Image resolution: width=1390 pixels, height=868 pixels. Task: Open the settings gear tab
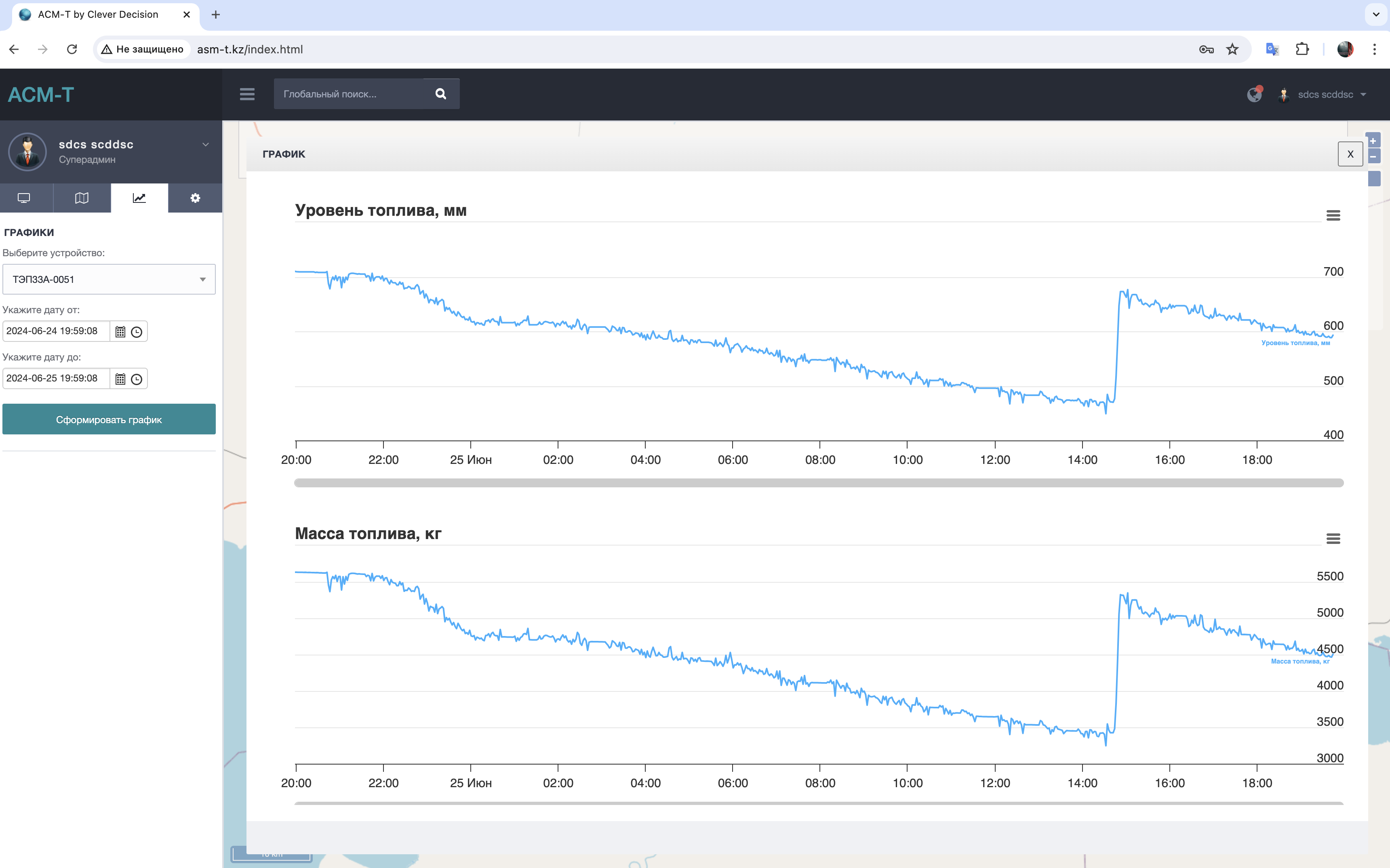point(195,198)
